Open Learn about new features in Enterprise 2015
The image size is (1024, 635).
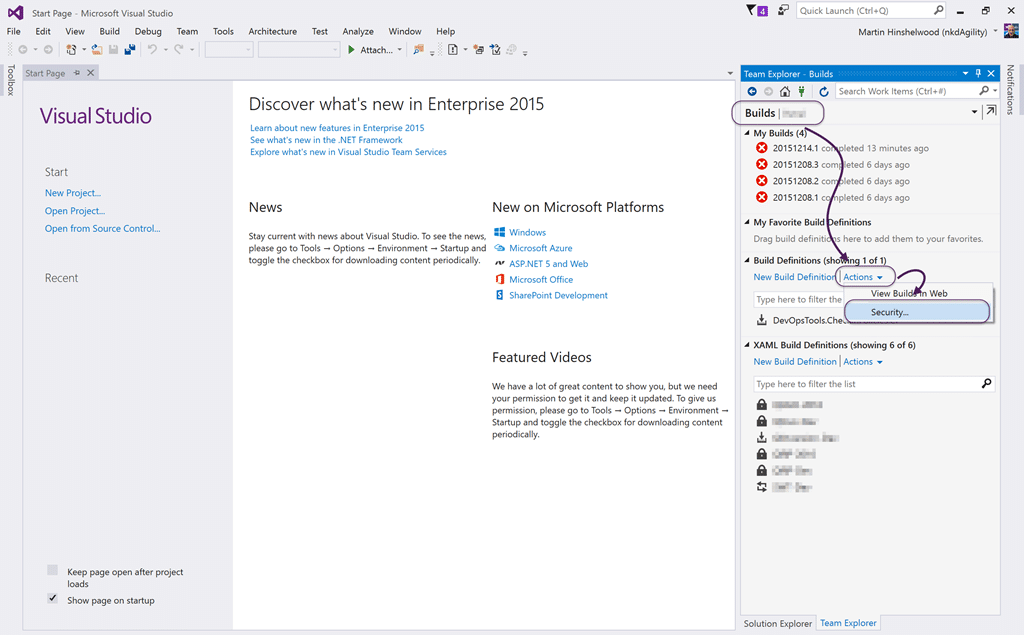(x=337, y=128)
